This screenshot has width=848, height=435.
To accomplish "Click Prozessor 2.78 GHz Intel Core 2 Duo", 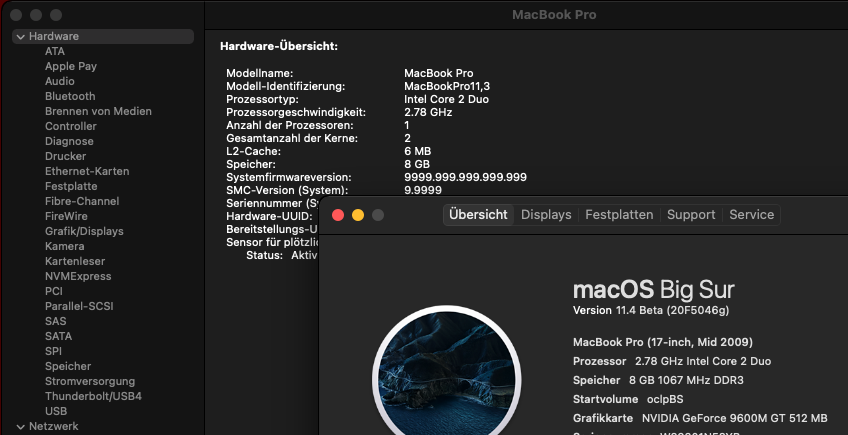I will pyautogui.click(x=672, y=361).
